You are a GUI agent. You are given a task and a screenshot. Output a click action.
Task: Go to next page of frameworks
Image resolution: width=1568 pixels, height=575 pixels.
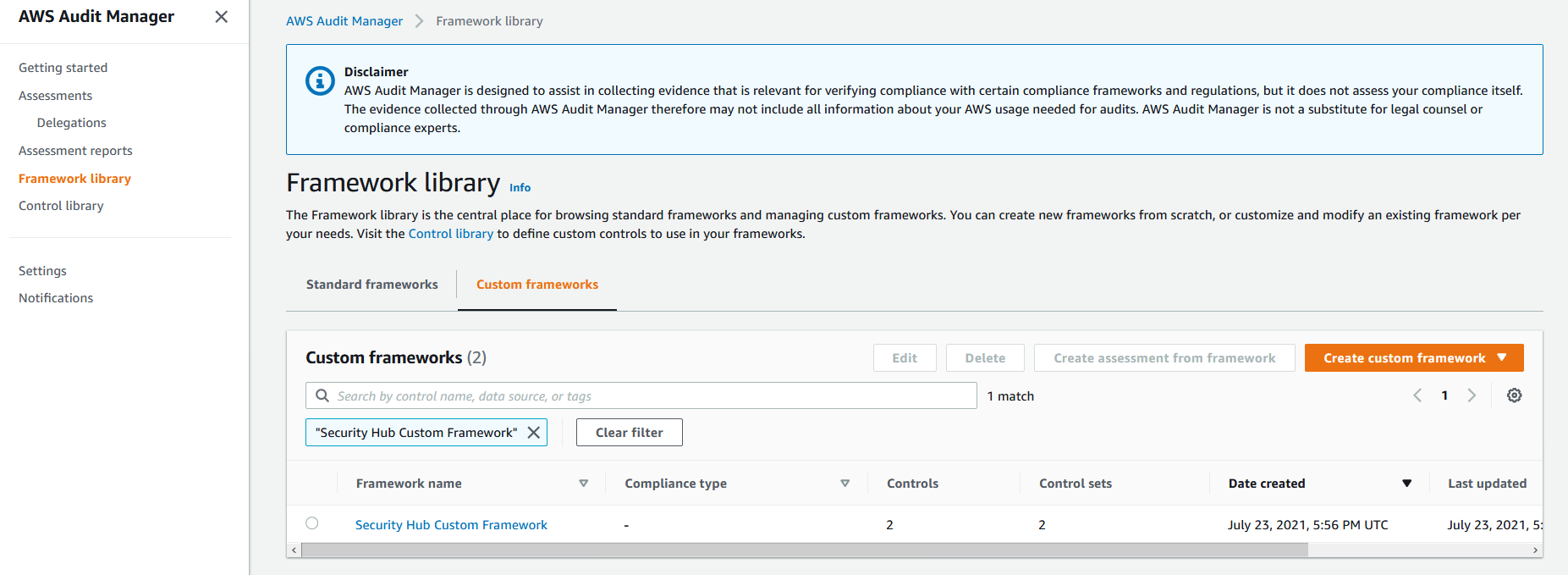[1472, 395]
